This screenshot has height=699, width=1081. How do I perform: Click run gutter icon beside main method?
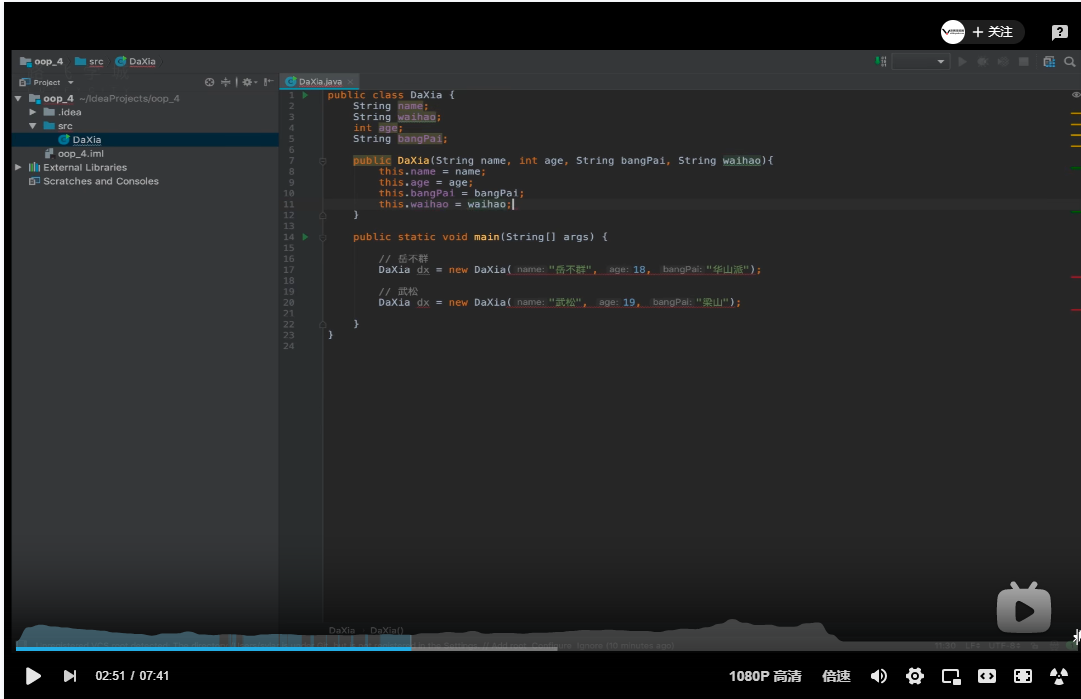click(305, 237)
